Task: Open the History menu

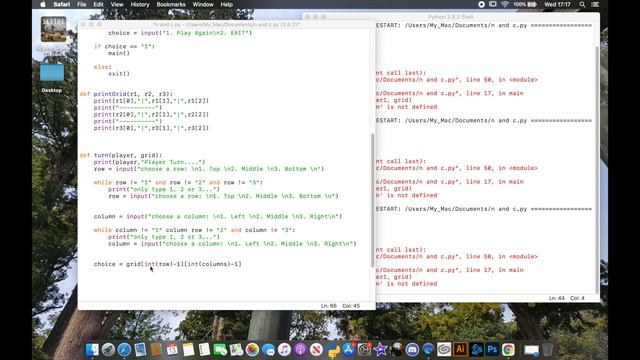Action: click(140, 4)
